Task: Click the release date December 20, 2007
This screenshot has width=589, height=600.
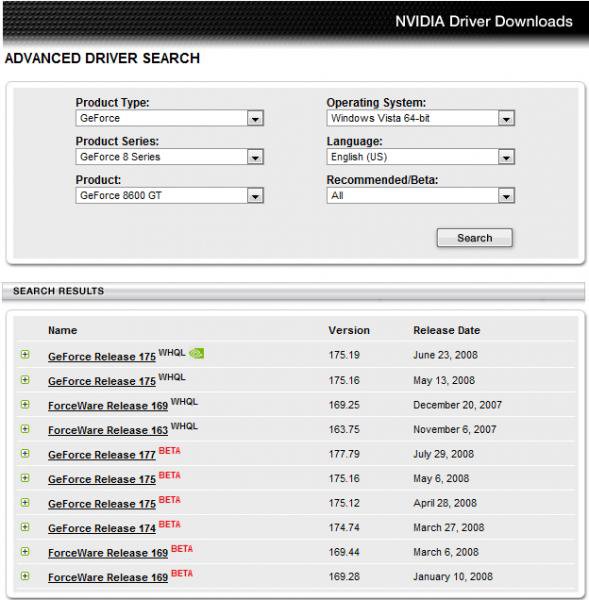Action: click(x=457, y=405)
